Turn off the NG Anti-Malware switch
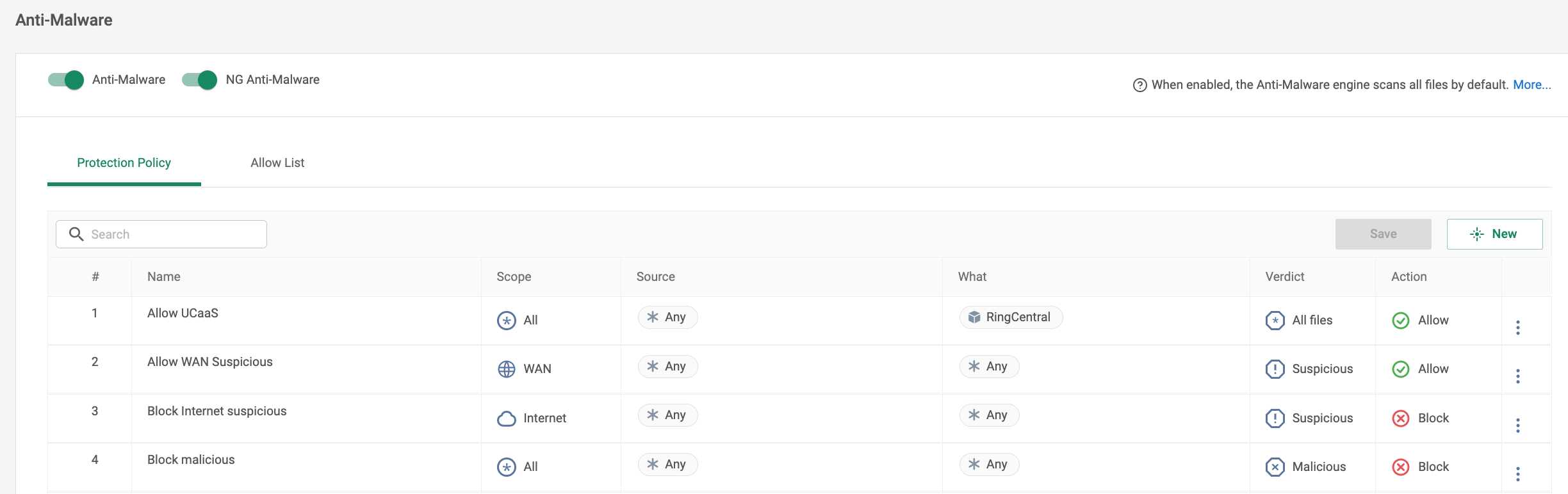1568x494 pixels. coord(200,80)
